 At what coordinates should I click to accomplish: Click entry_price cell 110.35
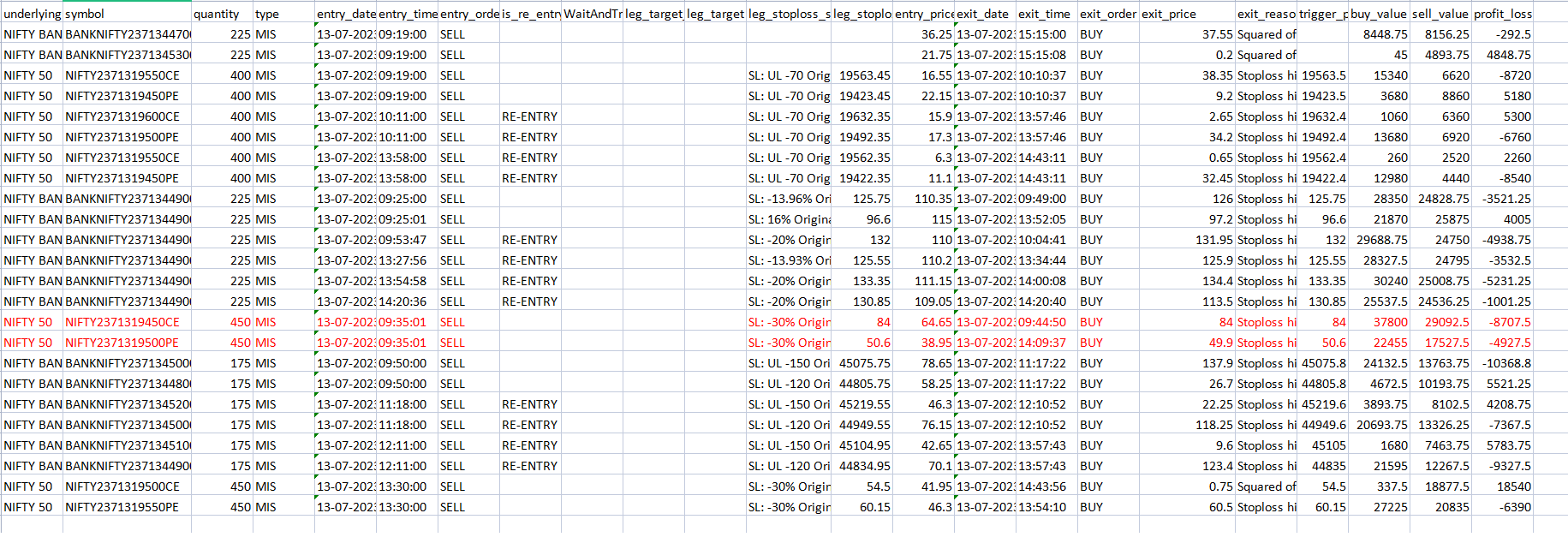pyautogui.click(x=923, y=199)
